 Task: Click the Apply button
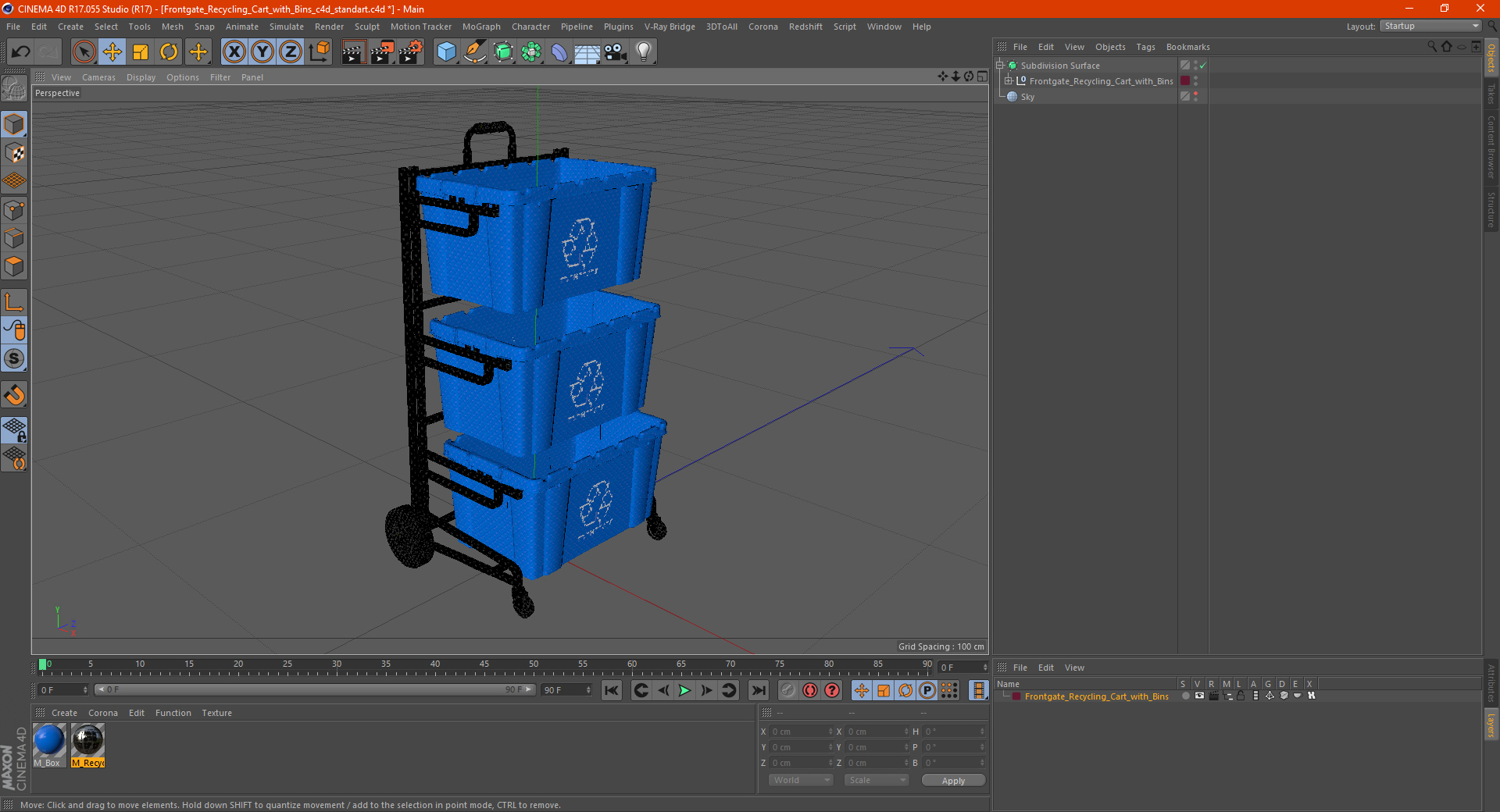click(953, 781)
